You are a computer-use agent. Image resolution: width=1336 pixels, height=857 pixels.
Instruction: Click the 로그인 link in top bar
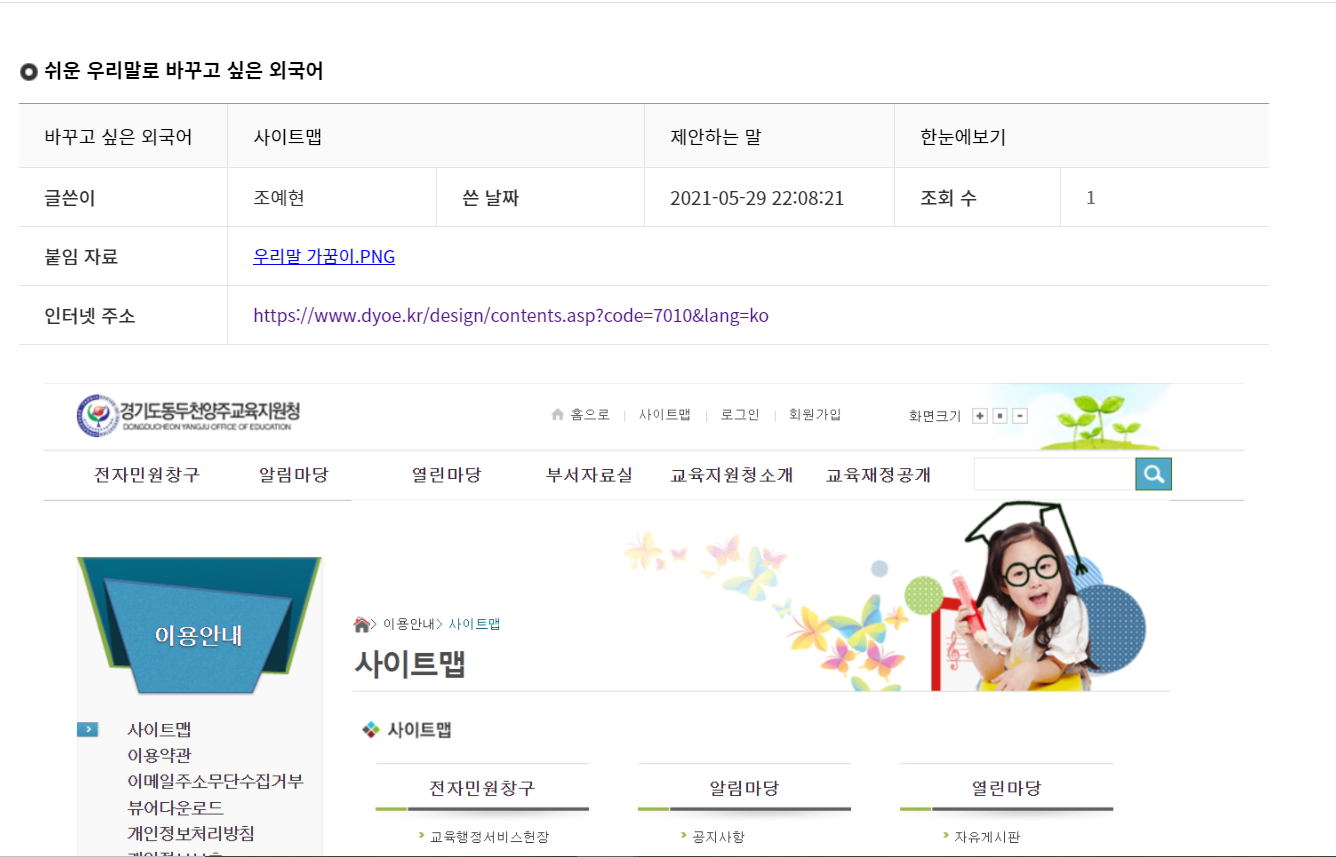click(x=740, y=415)
